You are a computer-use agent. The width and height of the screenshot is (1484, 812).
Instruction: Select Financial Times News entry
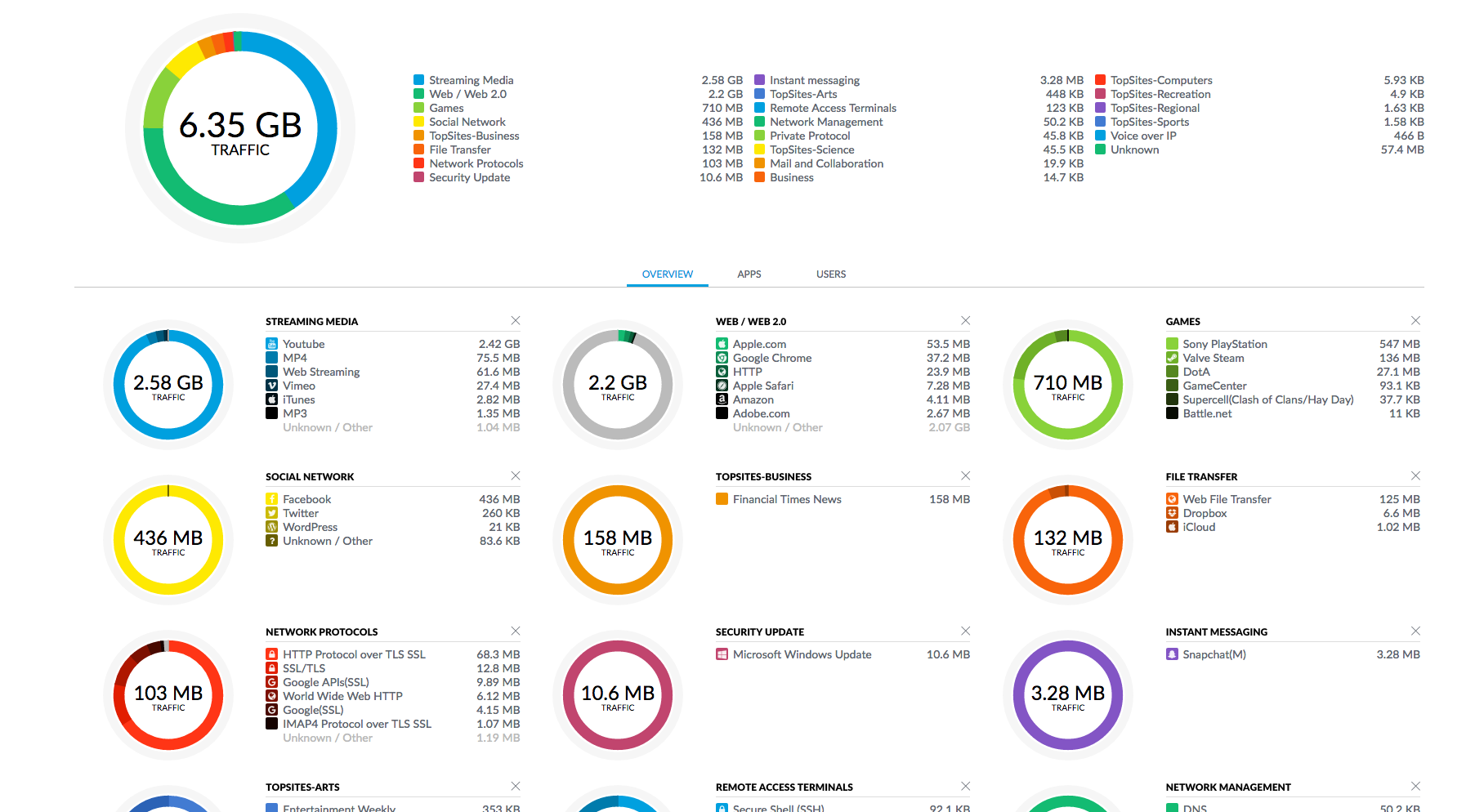point(843,499)
